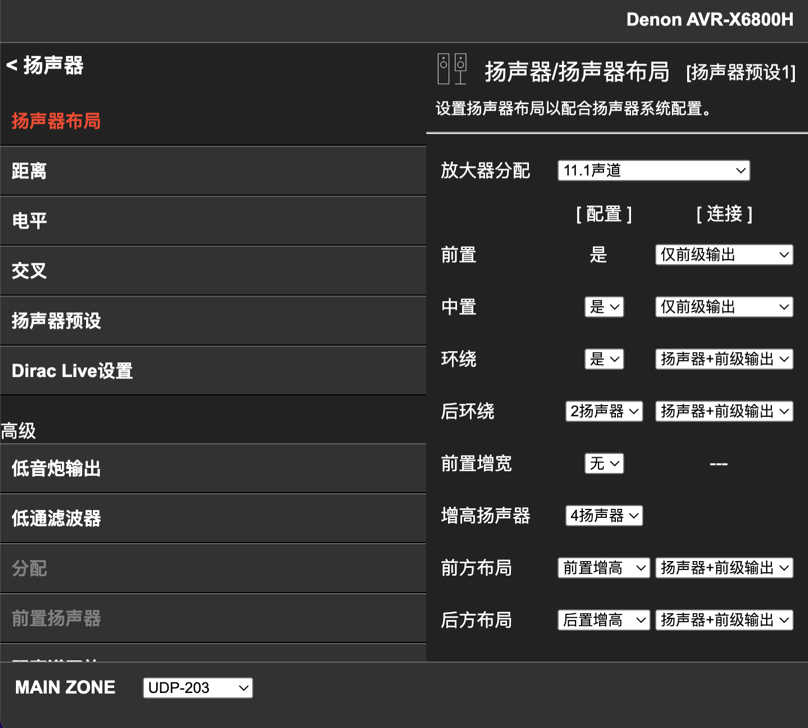Open the 交叉 settings entry
The image size is (808, 728).
[x=213, y=271]
